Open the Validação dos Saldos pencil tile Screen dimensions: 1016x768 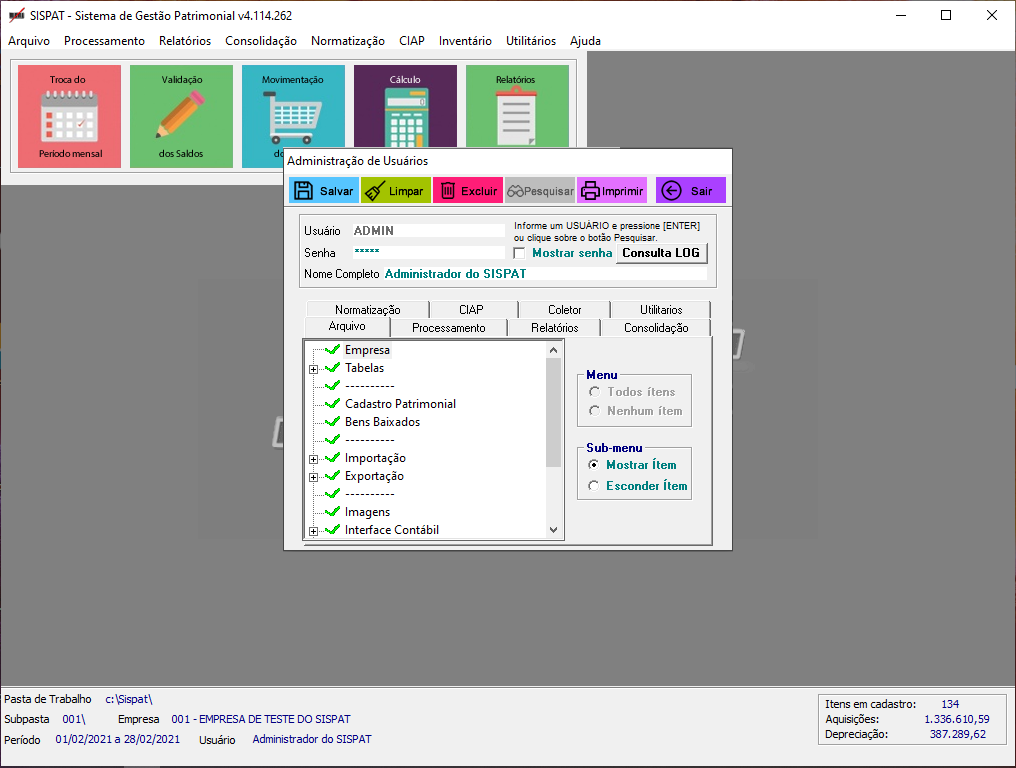point(181,116)
